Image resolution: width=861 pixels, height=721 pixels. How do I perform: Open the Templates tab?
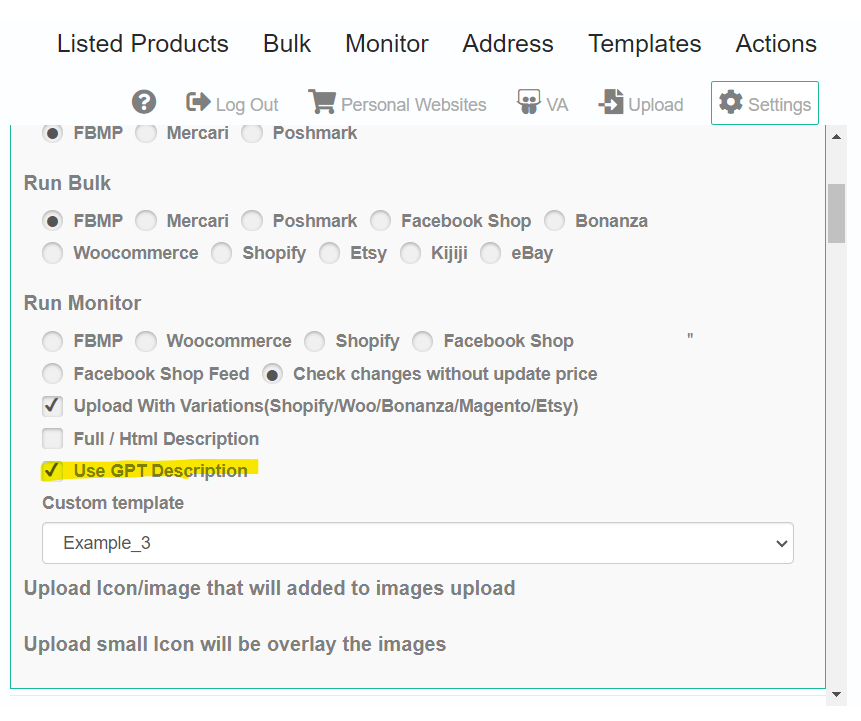645,43
